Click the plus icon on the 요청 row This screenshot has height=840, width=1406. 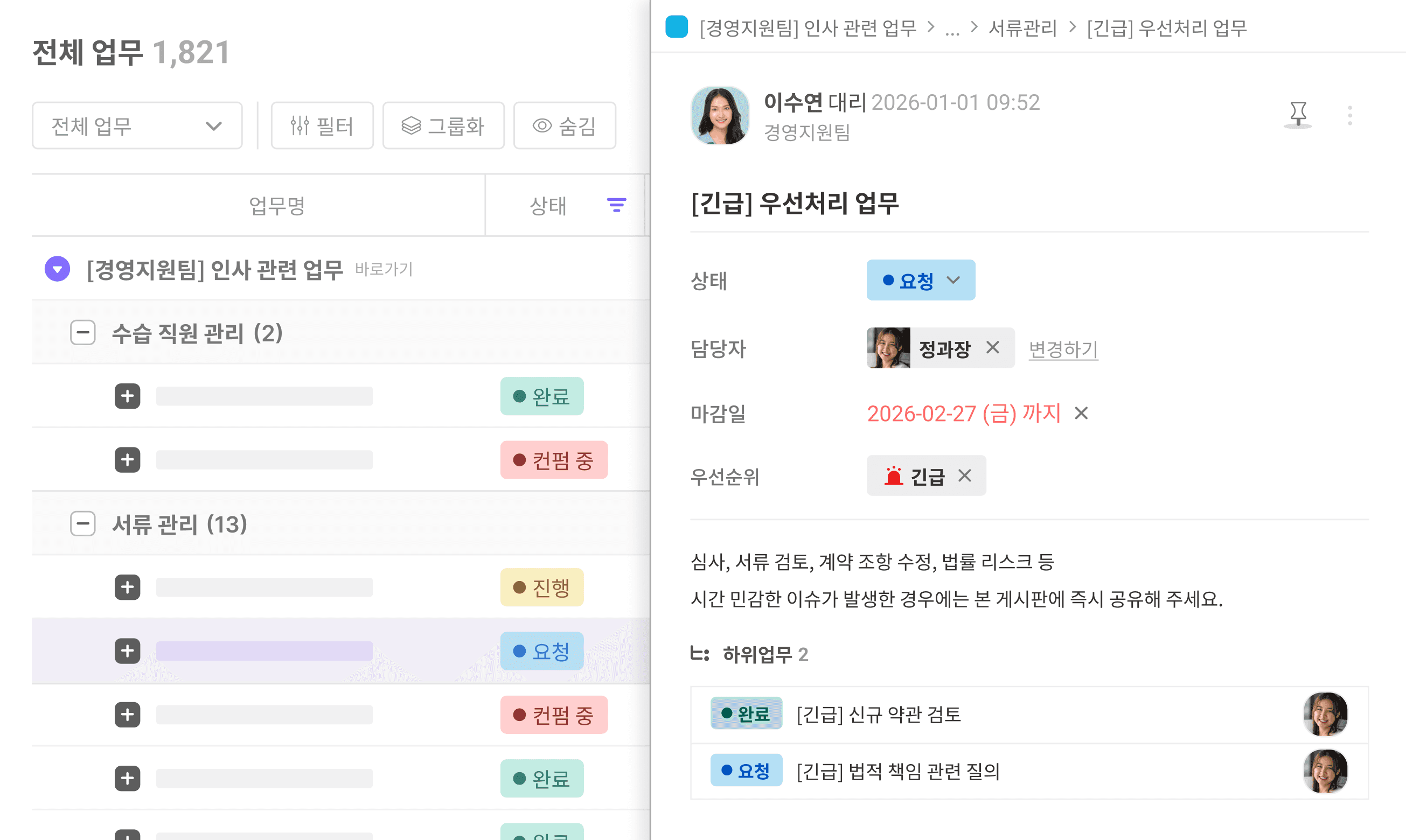(x=128, y=651)
